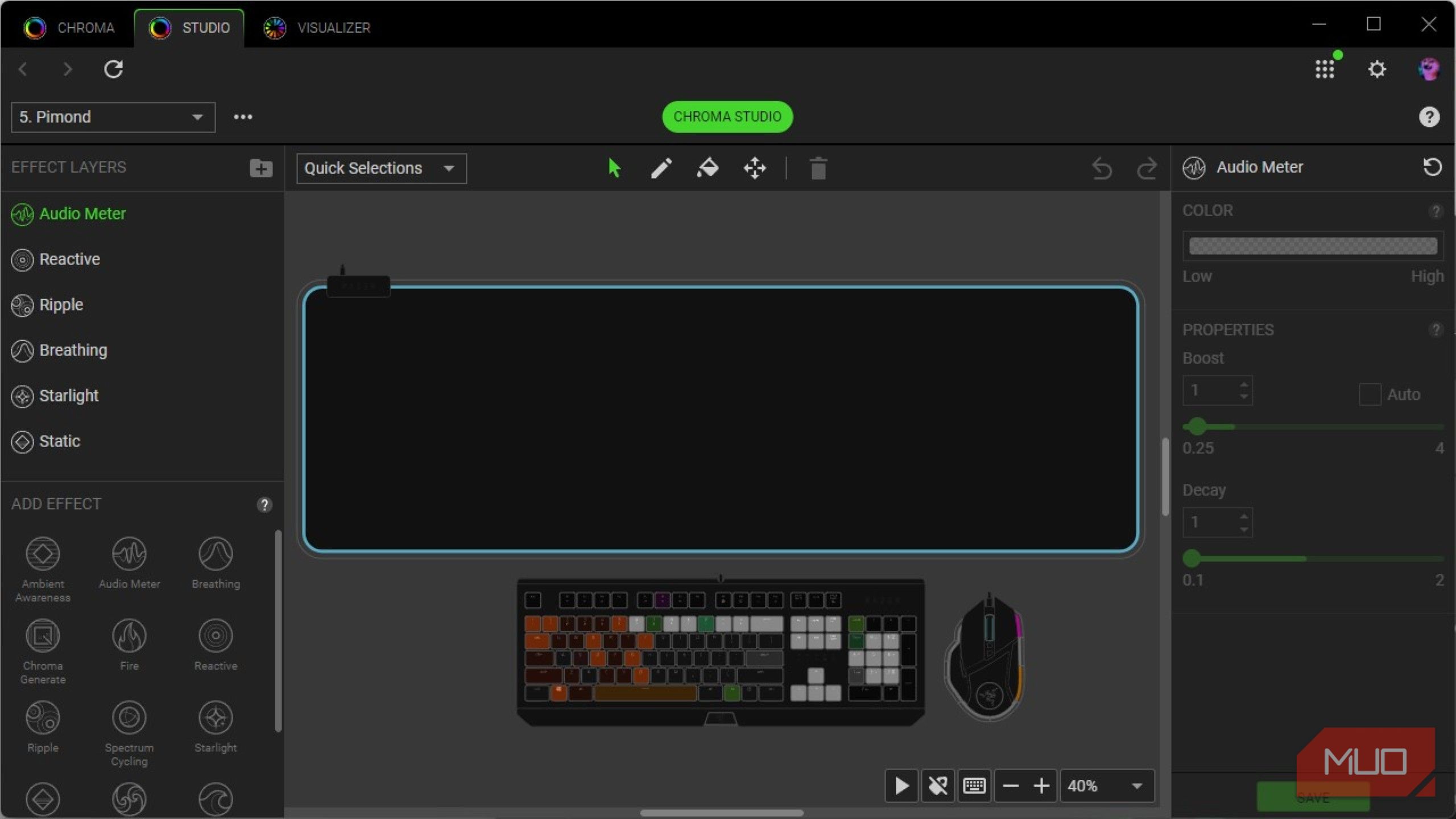Pick the paint bucket fill tool
Viewport: 1456px width, 819px height.
pyautogui.click(x=708, y=168)
